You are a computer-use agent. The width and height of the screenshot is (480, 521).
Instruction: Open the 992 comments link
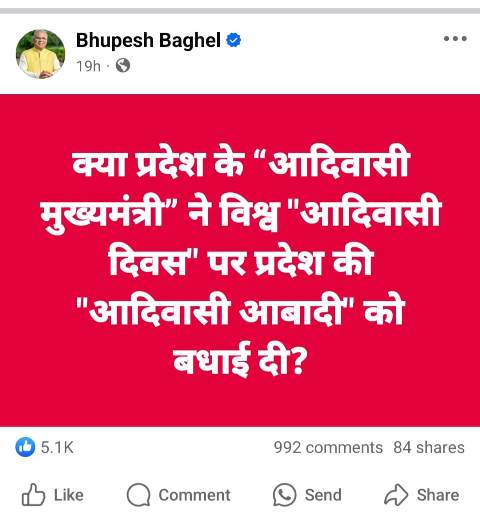point(328,448)
